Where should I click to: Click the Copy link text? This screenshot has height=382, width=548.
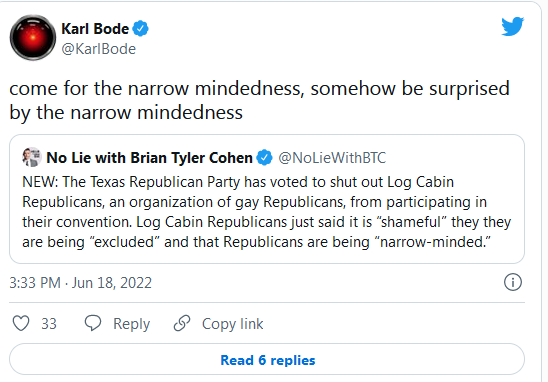pos(232,324)
